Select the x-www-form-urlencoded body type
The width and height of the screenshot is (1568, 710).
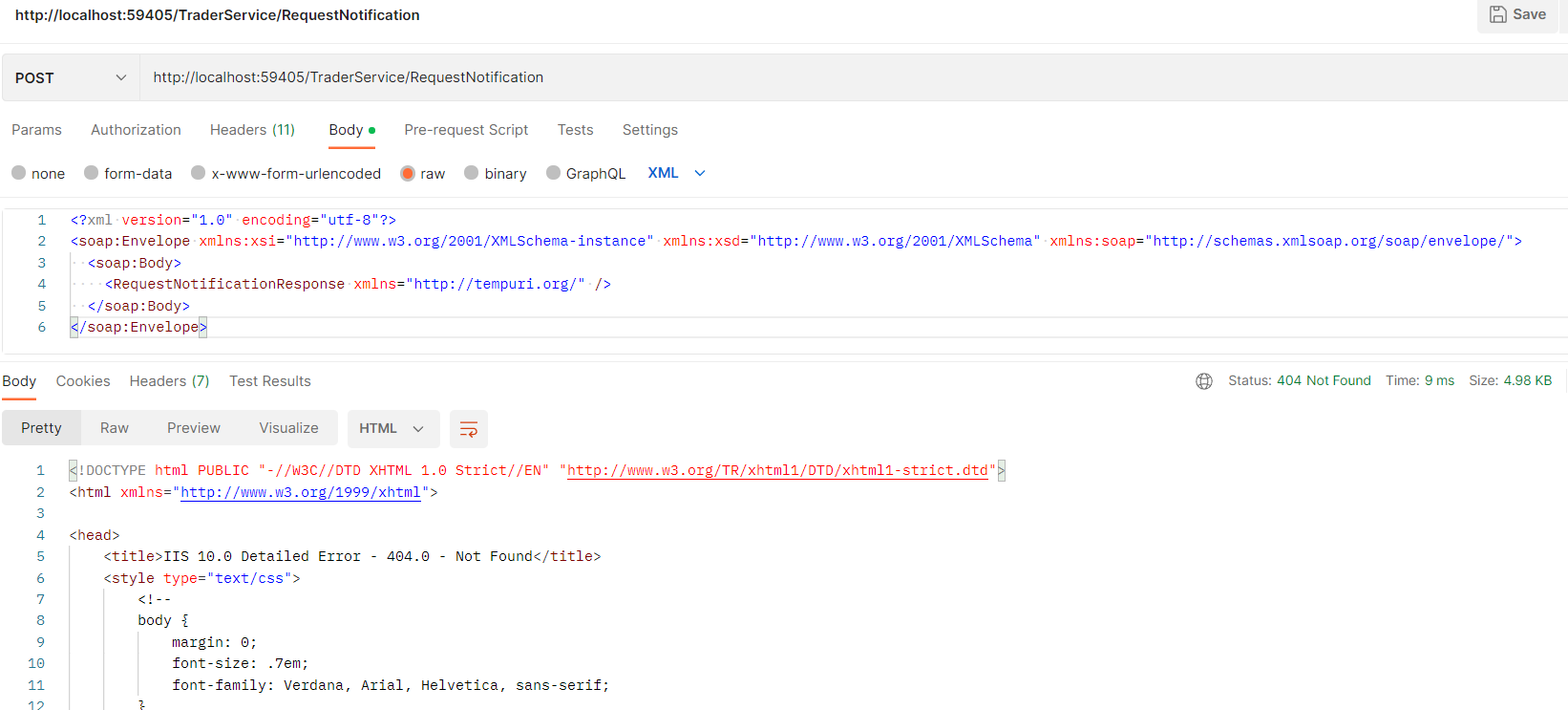coord(198,173)
